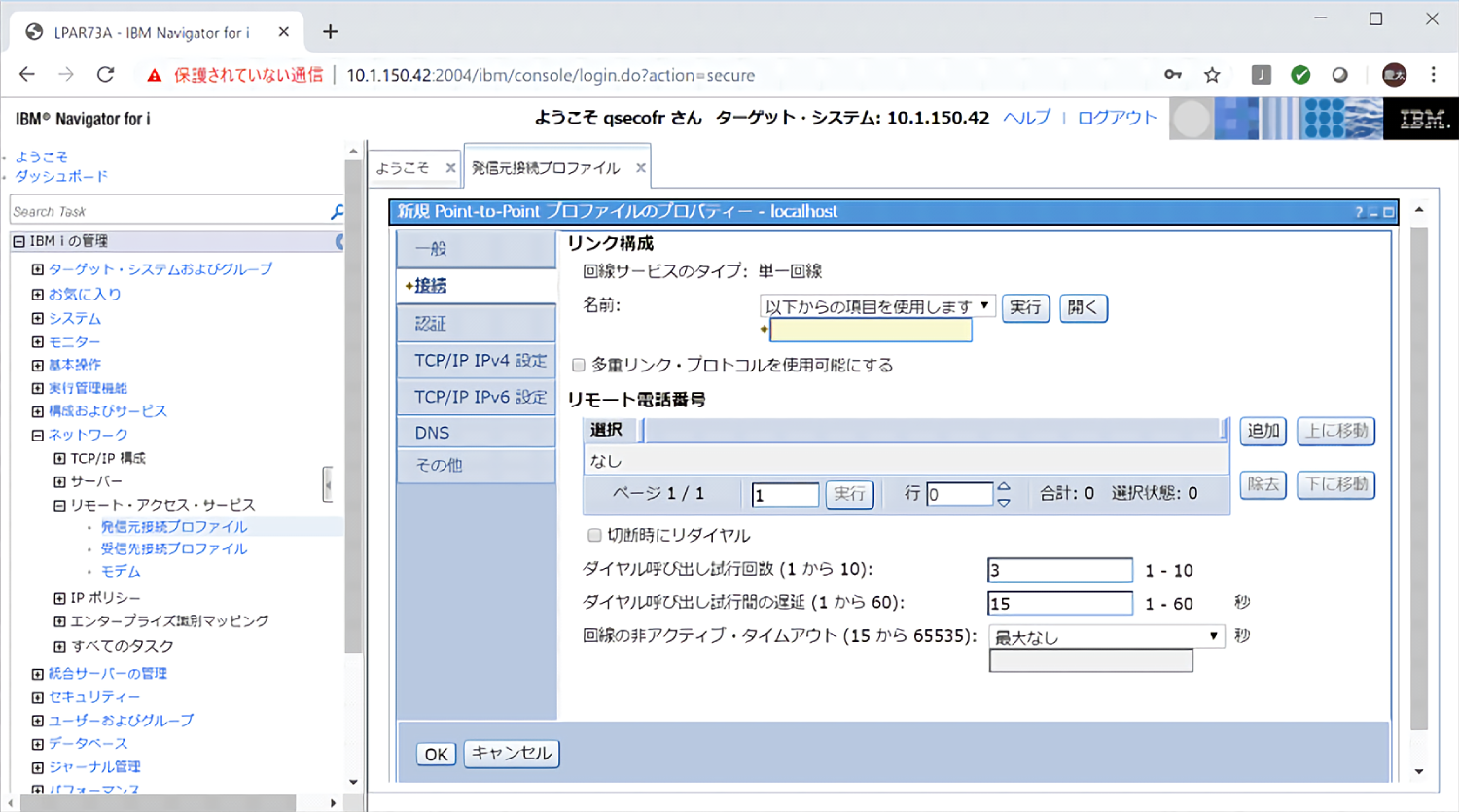
Task: Close the 発信元接続プロファイル tab
Action: coord(640,168)
